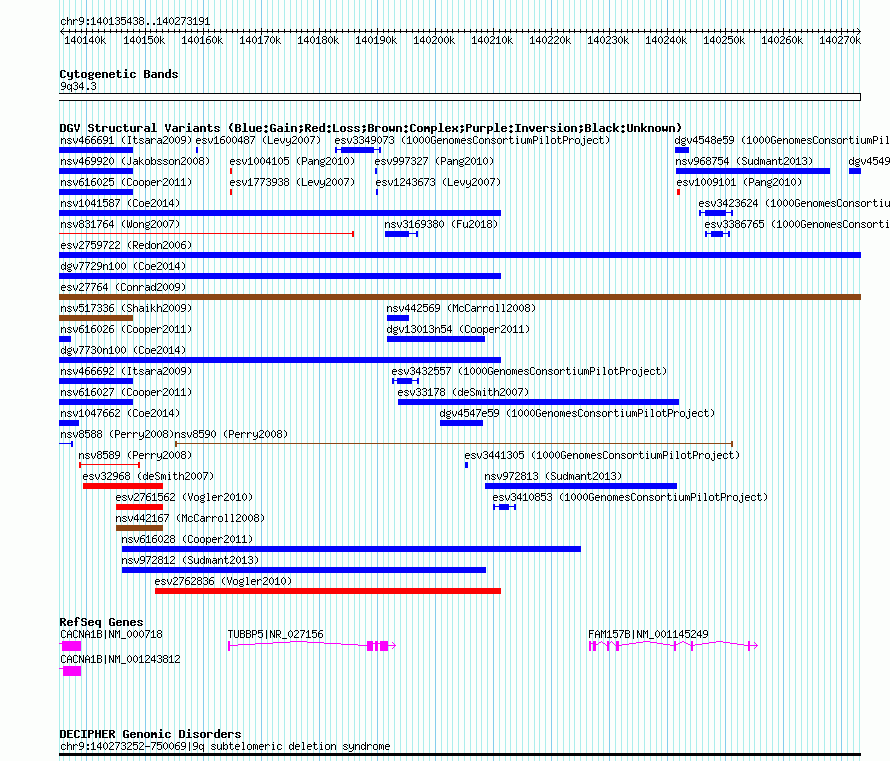Click dgv4548e59 variant label

[782, 140]
